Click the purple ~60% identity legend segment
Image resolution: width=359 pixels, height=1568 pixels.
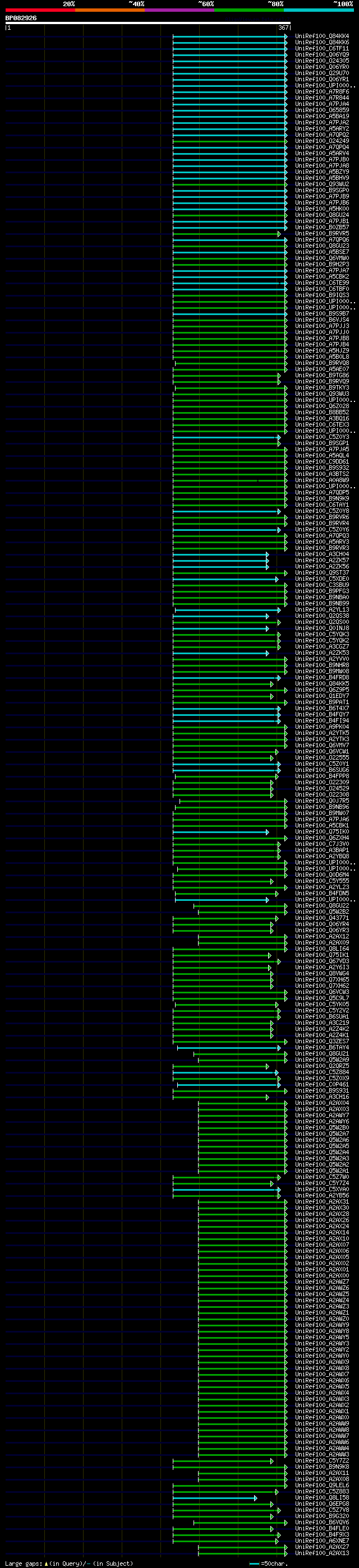pyautogui.click(x=179, y=10)
